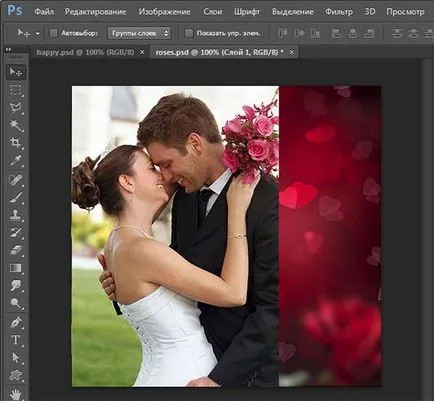Select the Move tool in the toolbox

16,72
